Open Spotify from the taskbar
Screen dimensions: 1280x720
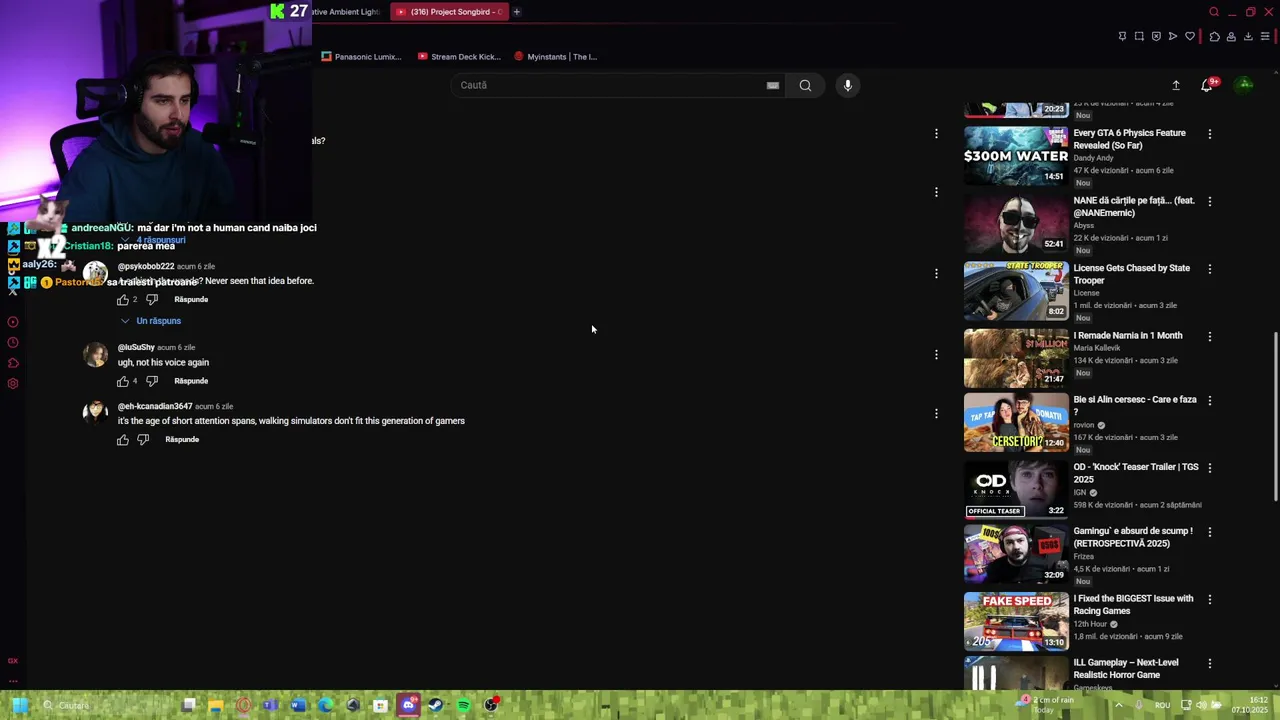pos(463,705)
